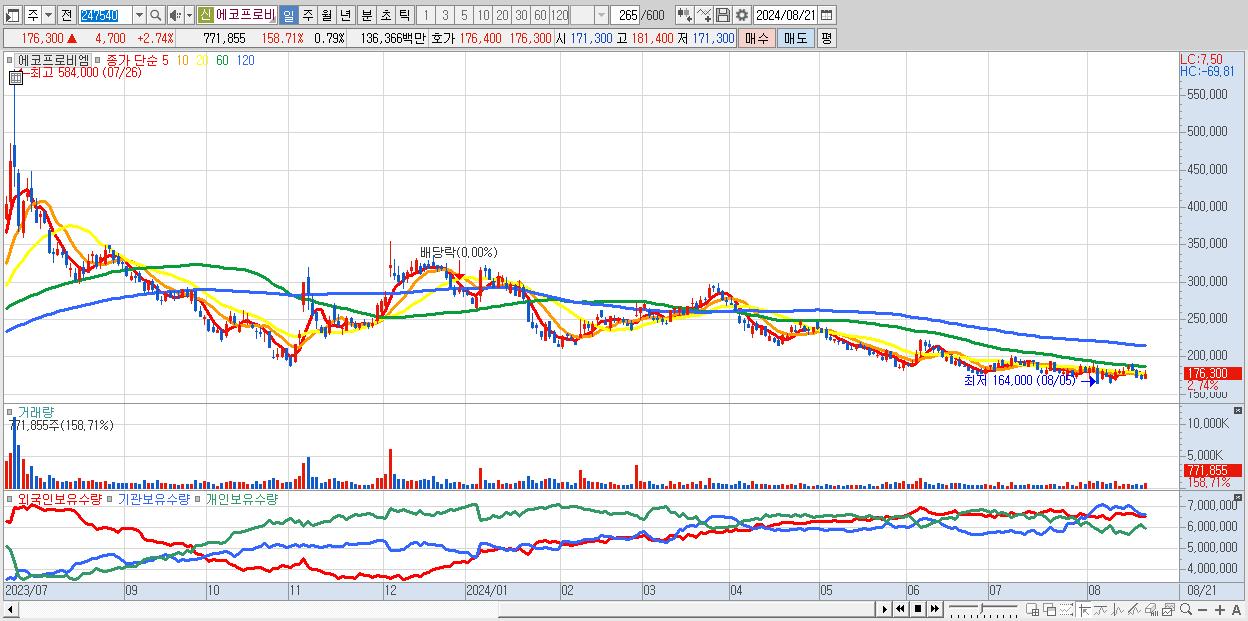This screenshot has width=1248, height=621.
Task: Click the pencil-on-chart draw icon in bottom toolbar
Action: (x=1134, y=609)
